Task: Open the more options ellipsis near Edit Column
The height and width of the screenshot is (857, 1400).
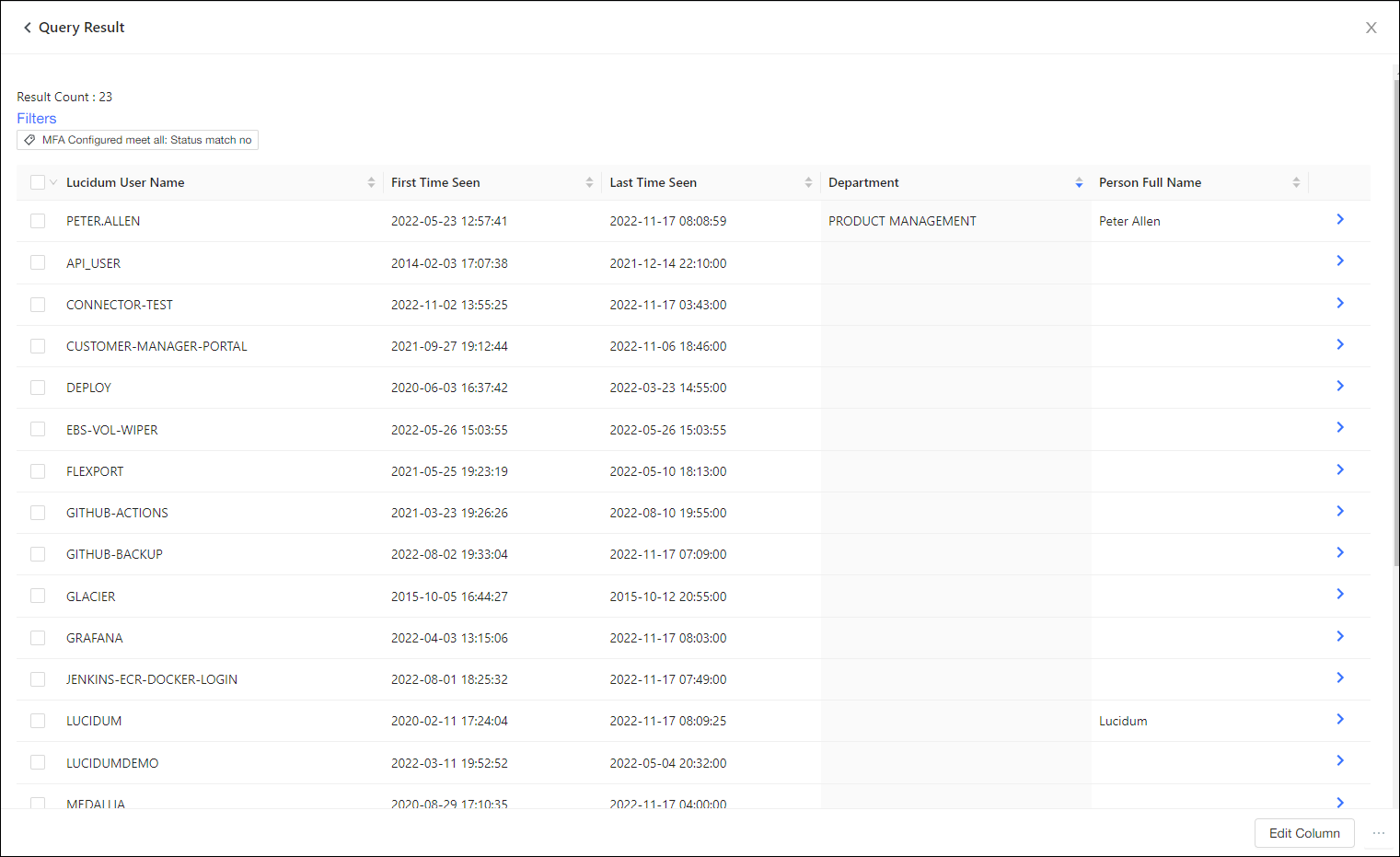Action: tap(1379, 833)
